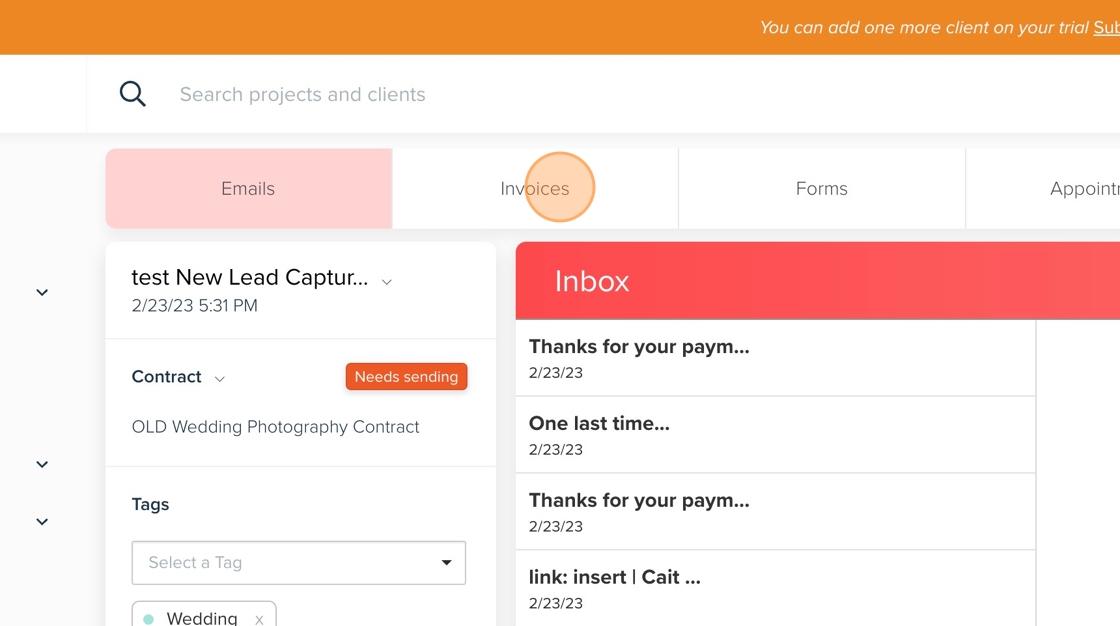The width and height of the screenshot is (1120, 626).
Task: Click the Needs sending status badge
Action: point(406,377)
